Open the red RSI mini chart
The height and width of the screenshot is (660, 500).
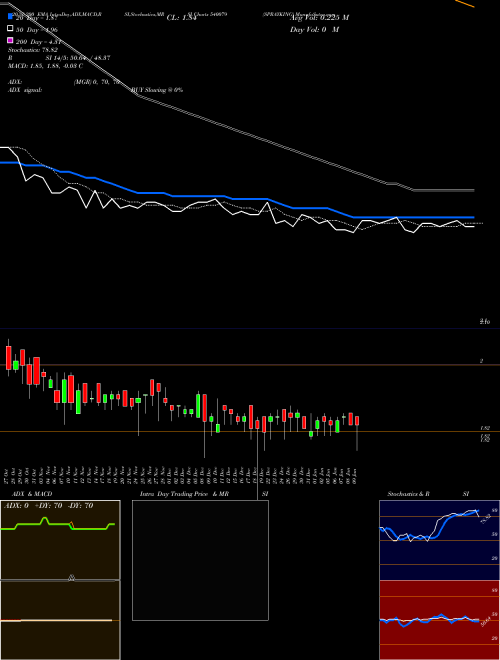[x=439, y=620]
